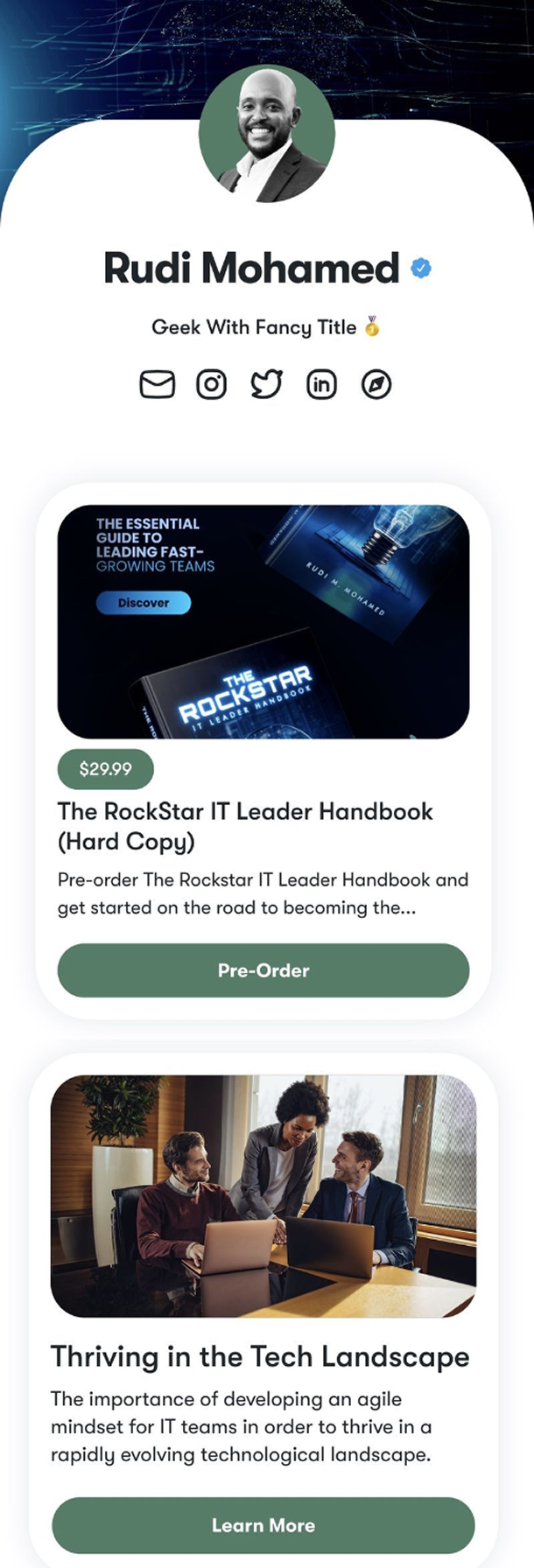Click the agile mindset description text
Screen dimensions: 534x1568
[242, 1426]
